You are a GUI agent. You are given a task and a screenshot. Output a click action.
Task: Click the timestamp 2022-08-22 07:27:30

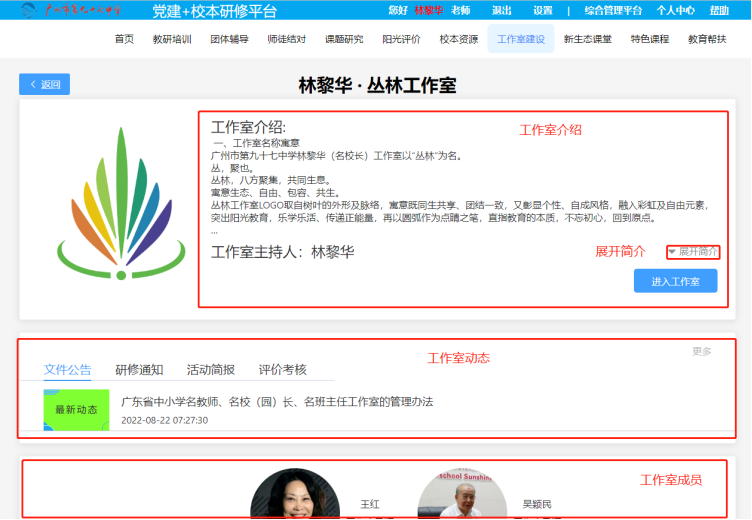(x=164, y=420)
